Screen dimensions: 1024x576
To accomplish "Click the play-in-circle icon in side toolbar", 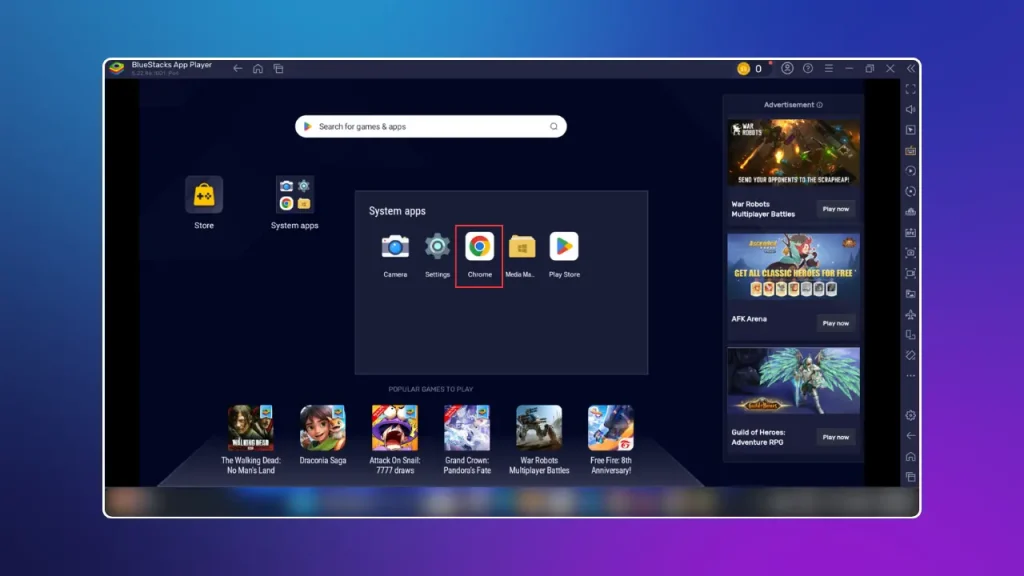I will tap(910, 171).
